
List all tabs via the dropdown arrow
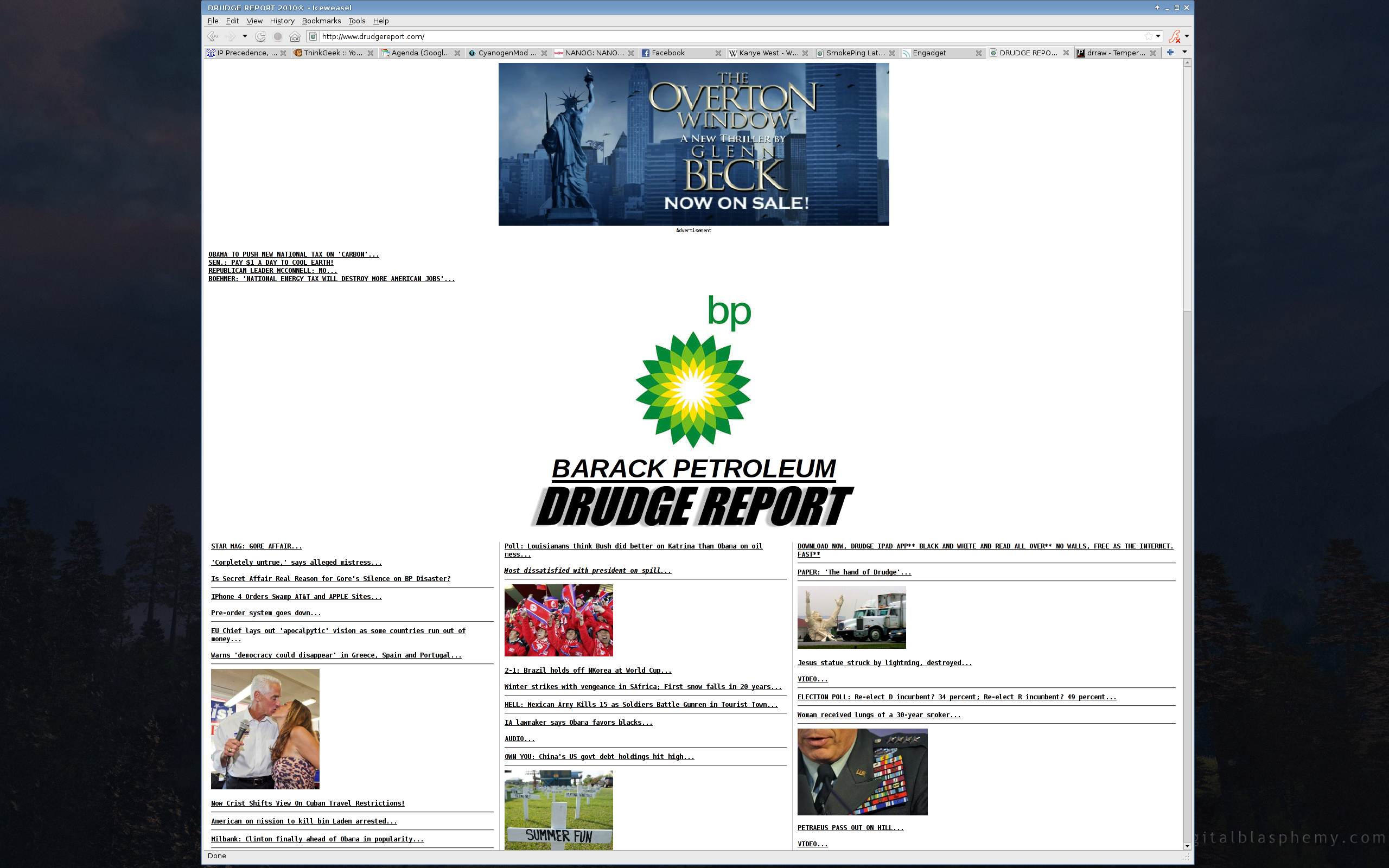pyautogui.click(x=1184, y=52)
